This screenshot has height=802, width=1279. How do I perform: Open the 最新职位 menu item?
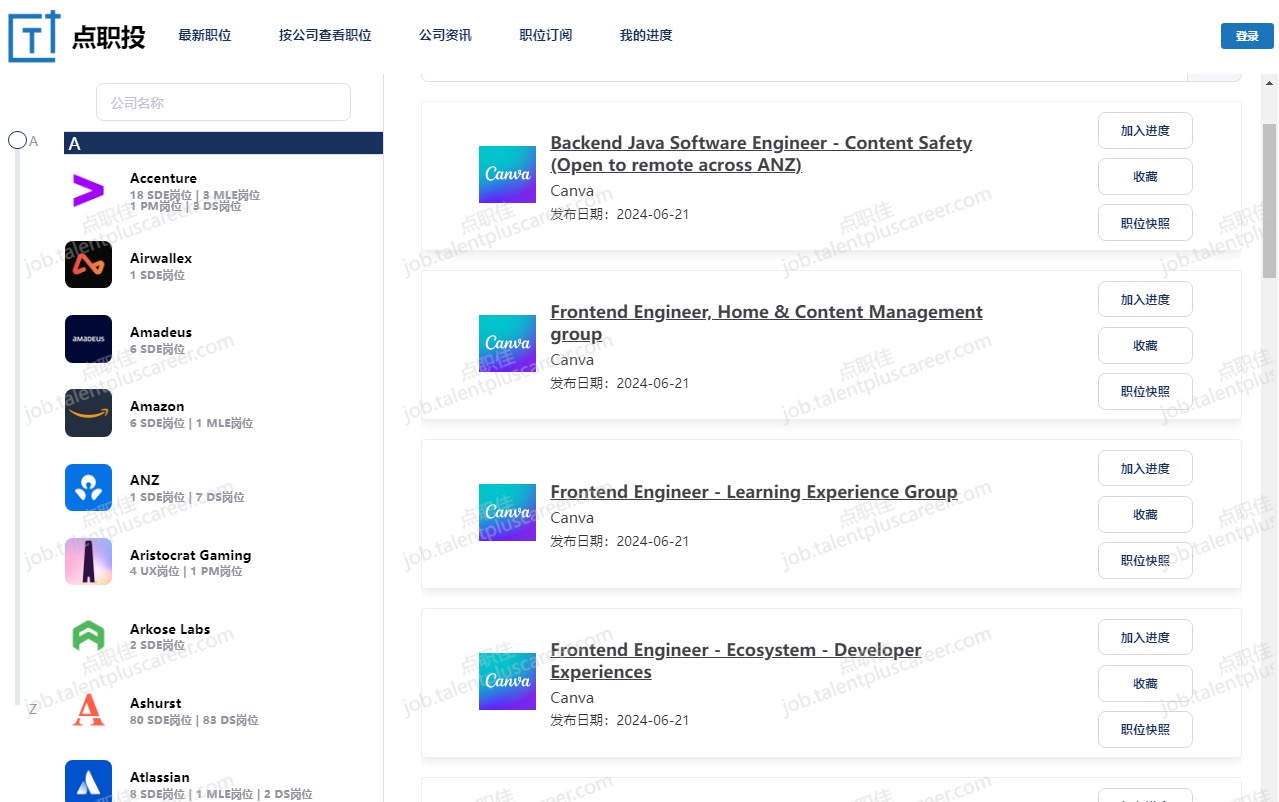tap(204, 35)
